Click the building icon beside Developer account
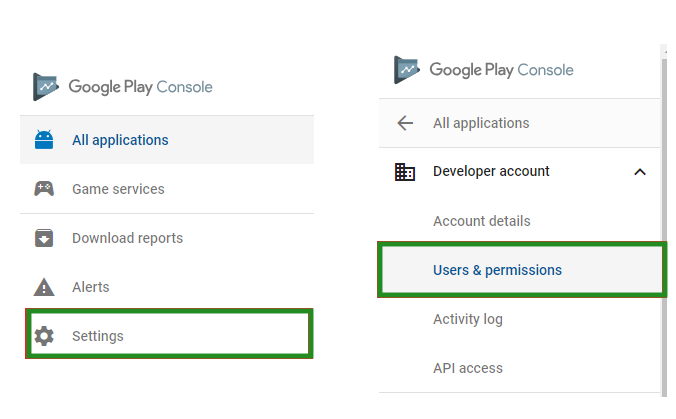Screen dimensions: 676x419 (405, 172)
